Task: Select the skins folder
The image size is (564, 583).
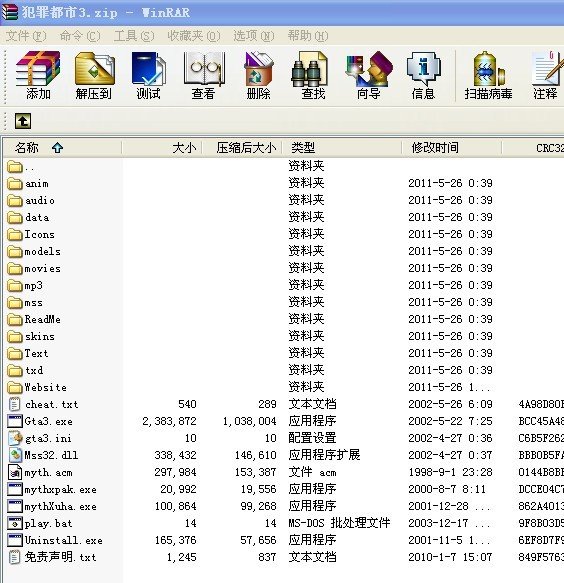Action: tap(31, 336)
